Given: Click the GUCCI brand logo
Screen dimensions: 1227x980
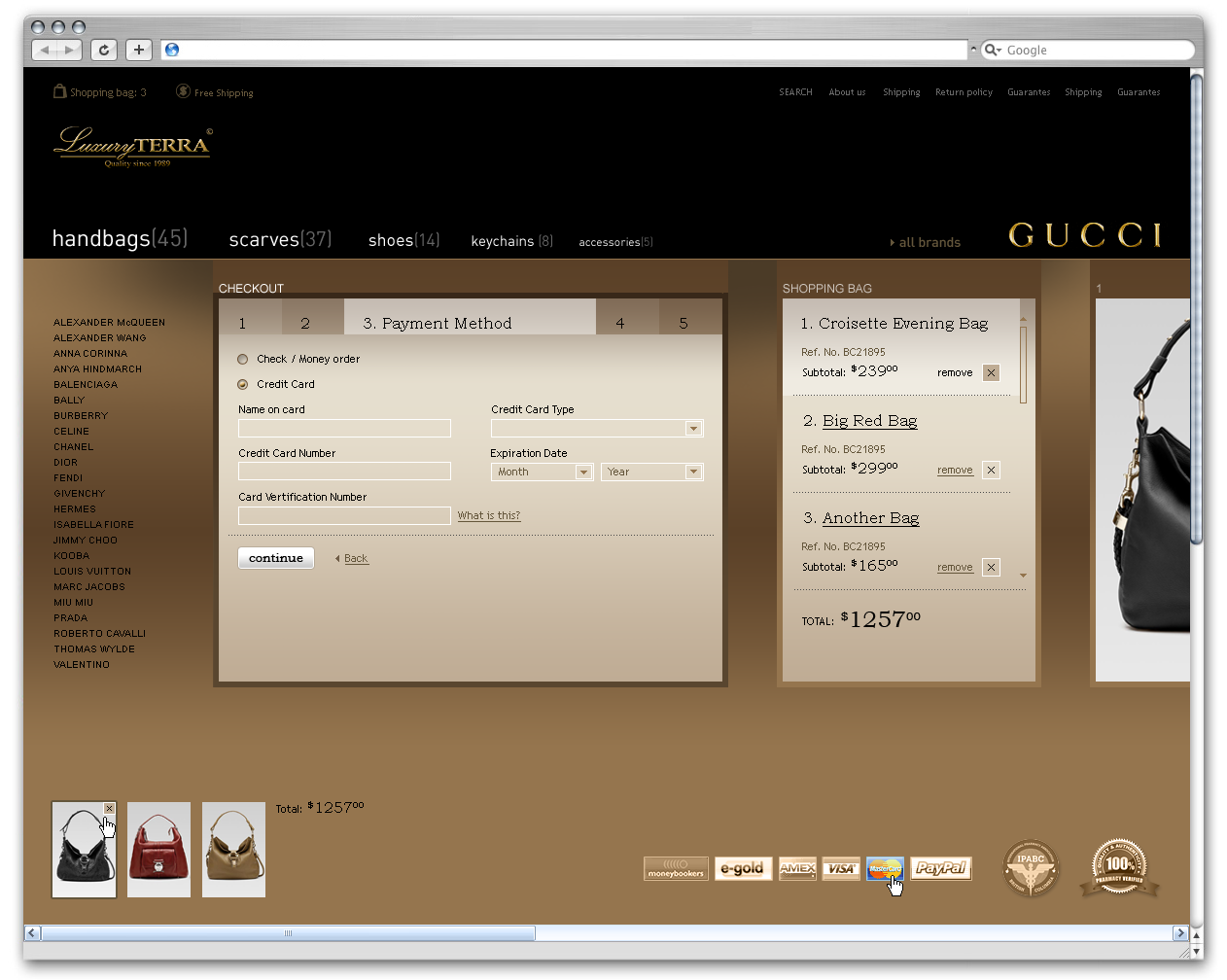Looking at the screenshot, I should 1085,235.
